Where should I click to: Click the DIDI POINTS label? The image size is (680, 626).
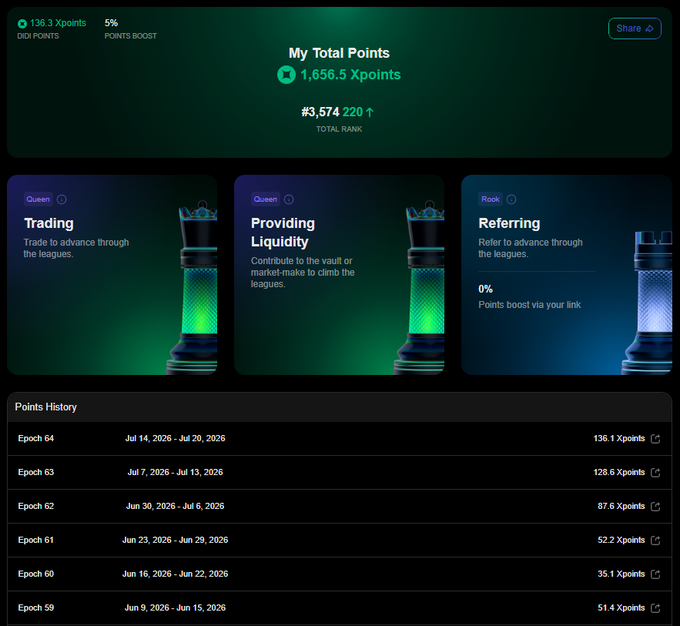click(x=38, y=36)
